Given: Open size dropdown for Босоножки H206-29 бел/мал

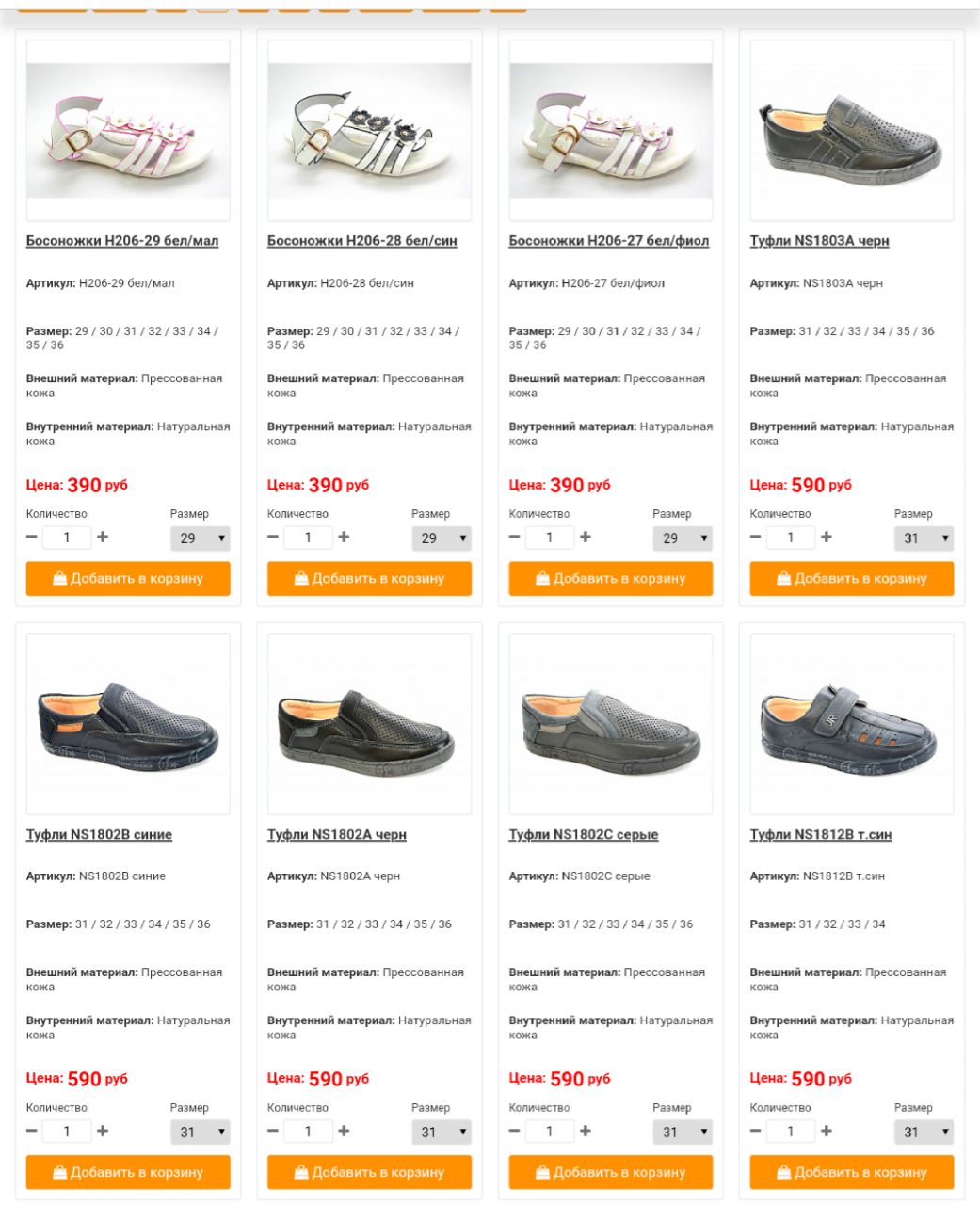Looking at the screenshot, I should [x=200, y=538].
